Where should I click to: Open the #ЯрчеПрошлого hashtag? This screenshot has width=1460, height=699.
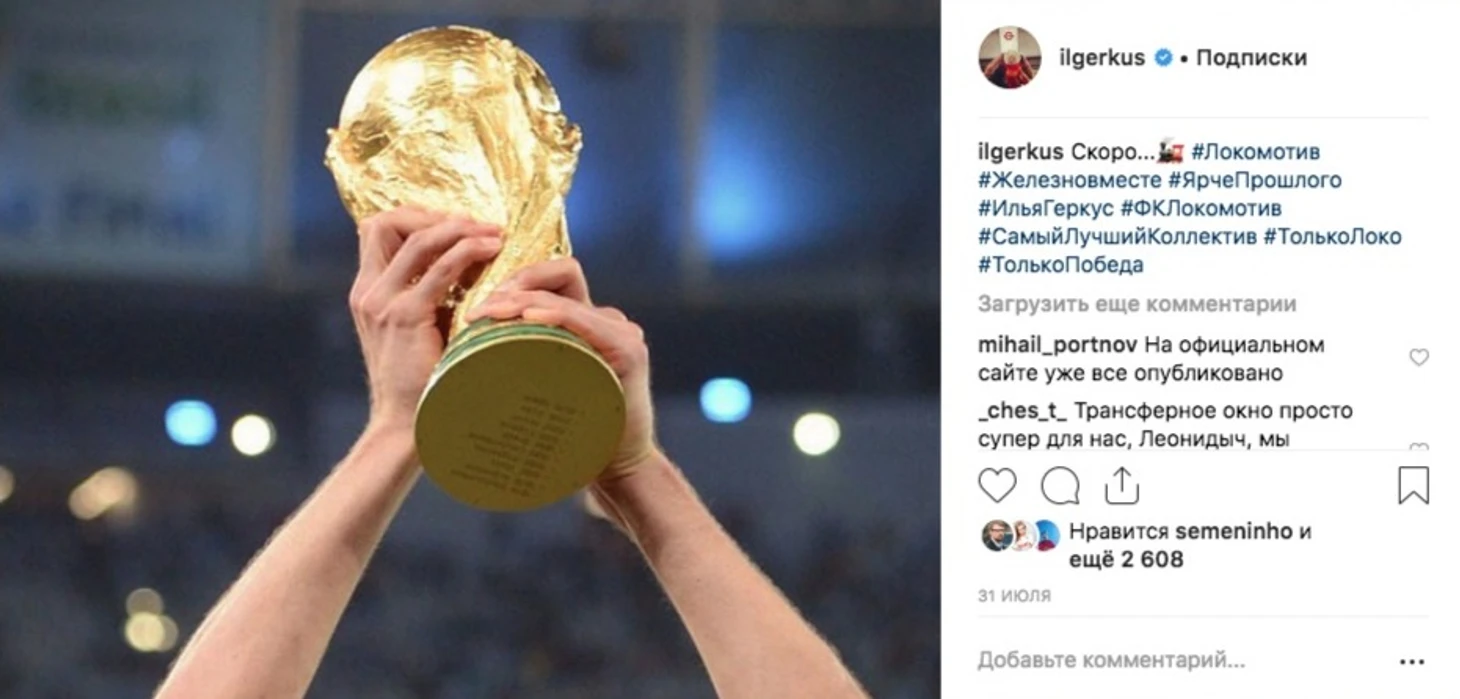[x=1254, y=181]
